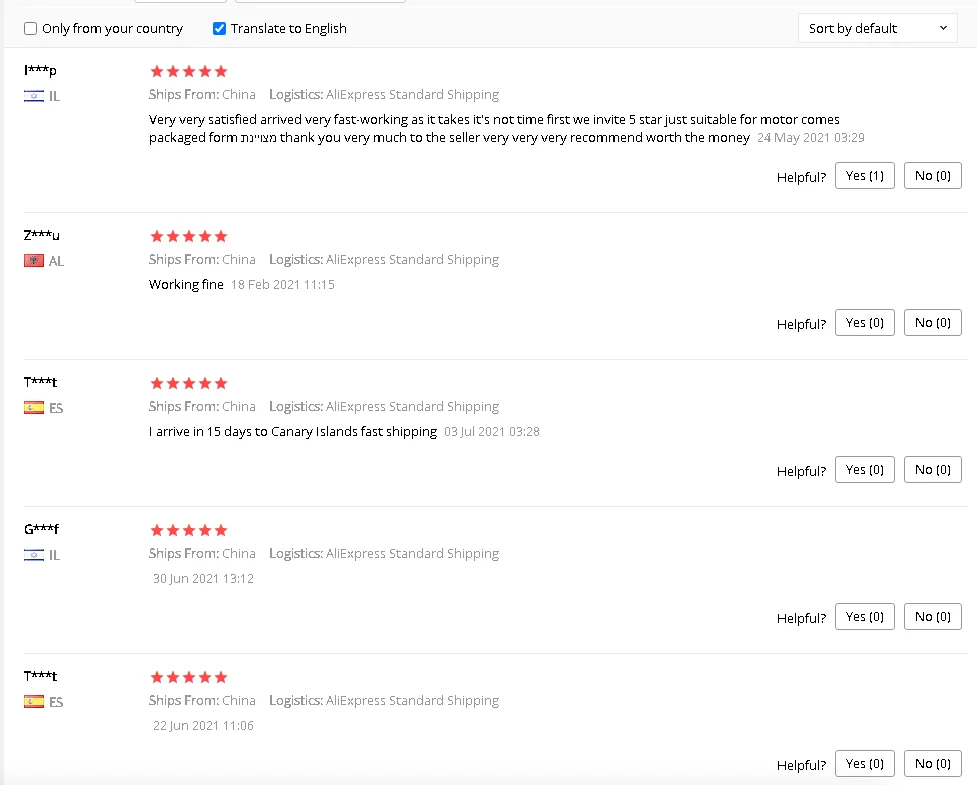Click star rating on Working fine review
977x785 pixels.
(x=189, y=236)
